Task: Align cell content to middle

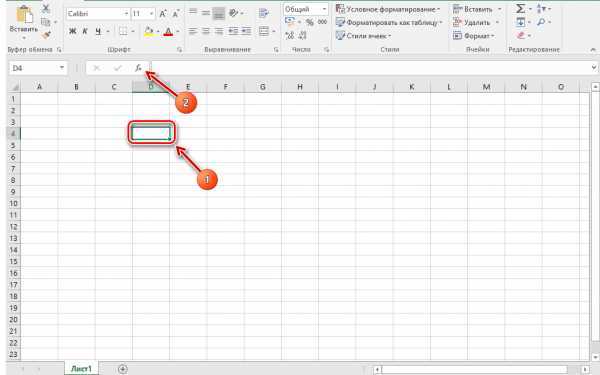Action: 206,13
